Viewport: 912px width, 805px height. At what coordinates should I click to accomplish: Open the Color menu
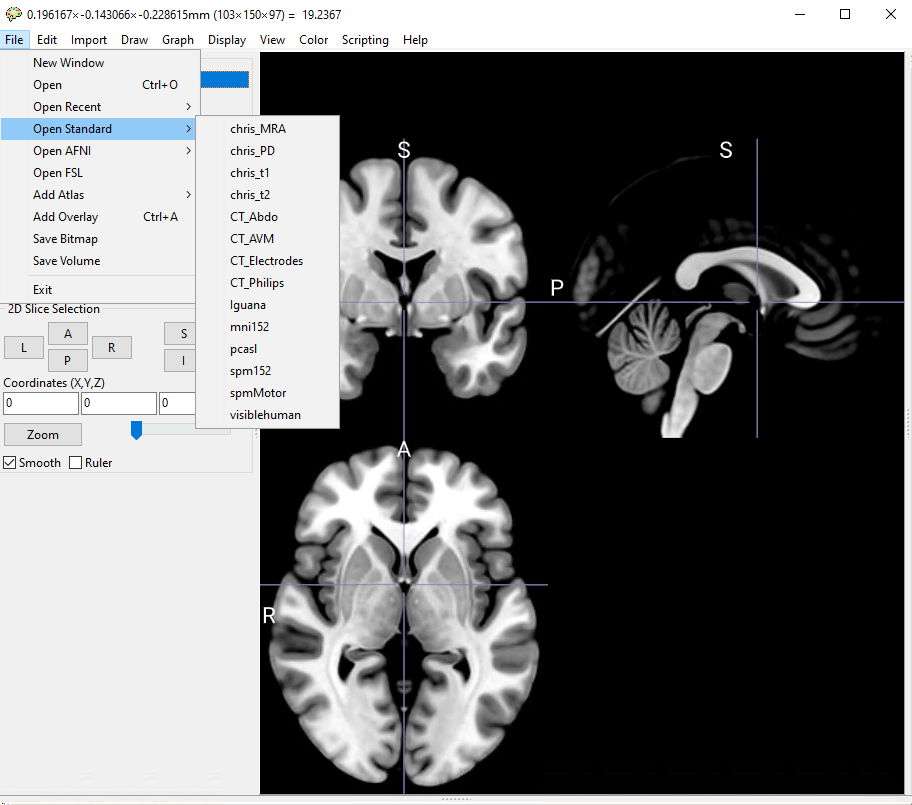coord(313,40)
